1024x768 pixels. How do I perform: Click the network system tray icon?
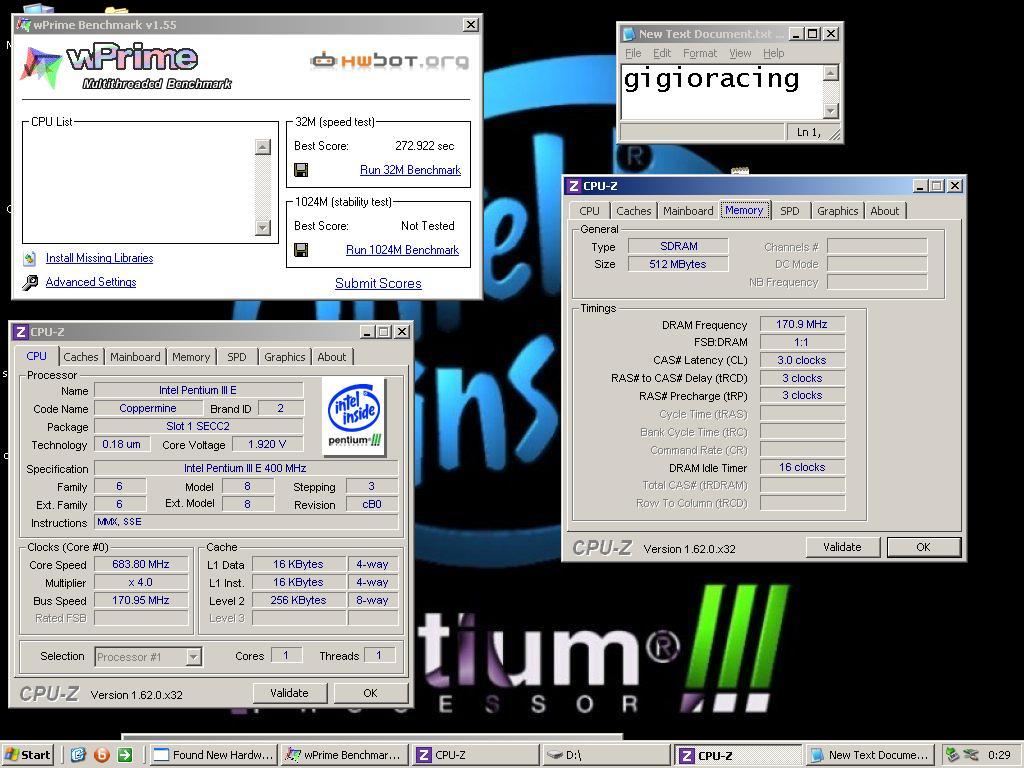click(x=971, y=755)
